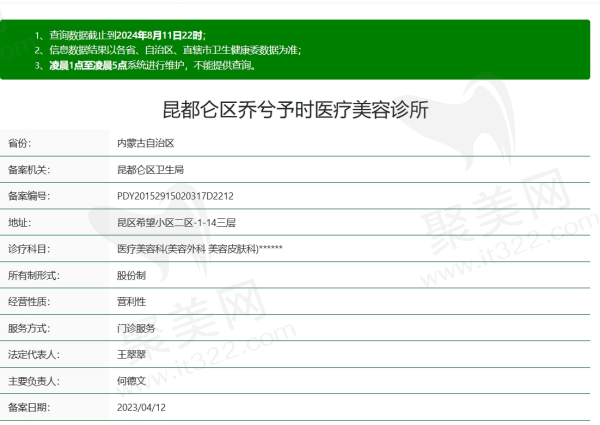The height and width of the screenshot is (425, 600).
Task: Click the value 门诊服务
Action: (x=136, y=328)
